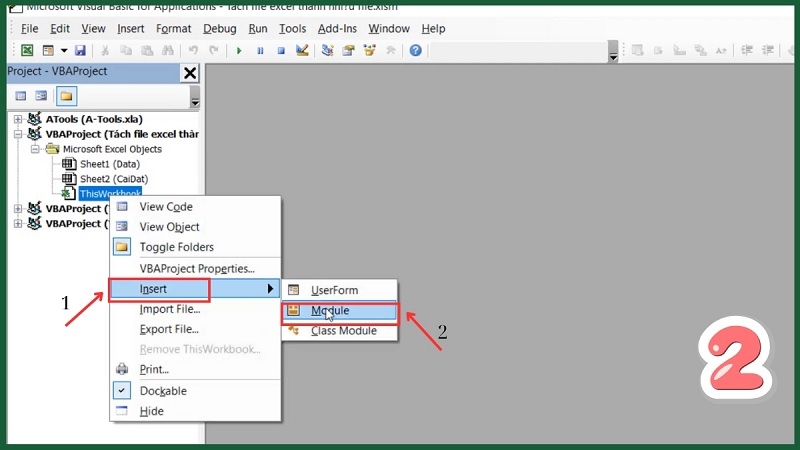Screen dimensions: 800x450
Task: Click the Paste clipboard toolbar icon
Action: [147, 50]
